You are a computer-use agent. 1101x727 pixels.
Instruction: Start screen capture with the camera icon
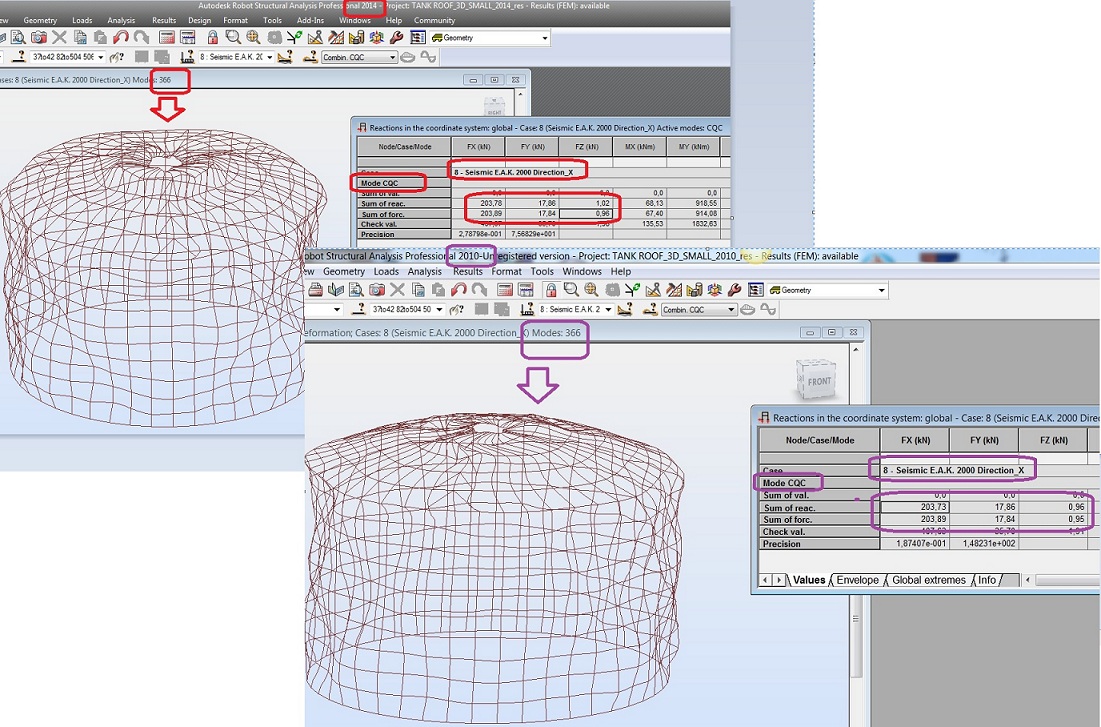(38, 37)
